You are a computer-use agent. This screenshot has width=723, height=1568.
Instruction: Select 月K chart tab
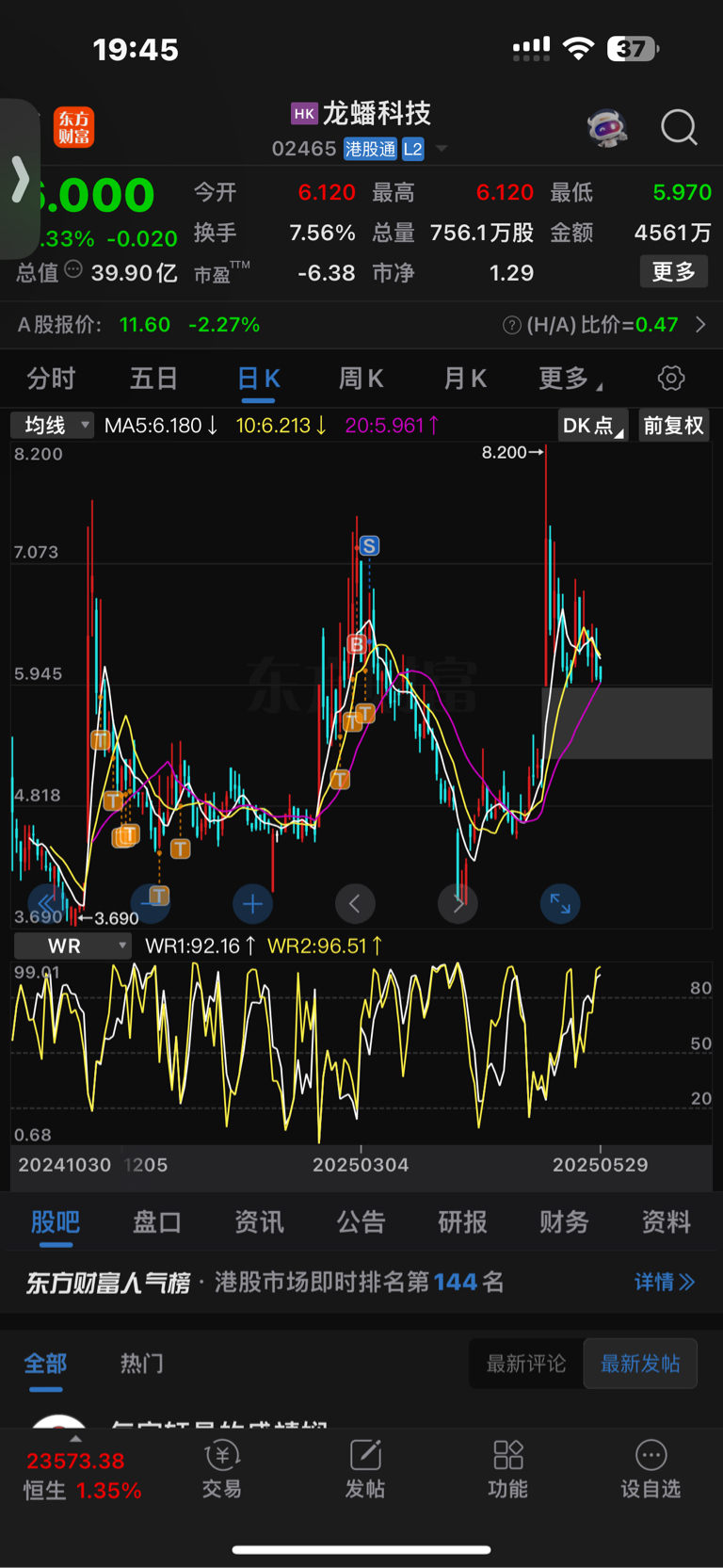464,379
